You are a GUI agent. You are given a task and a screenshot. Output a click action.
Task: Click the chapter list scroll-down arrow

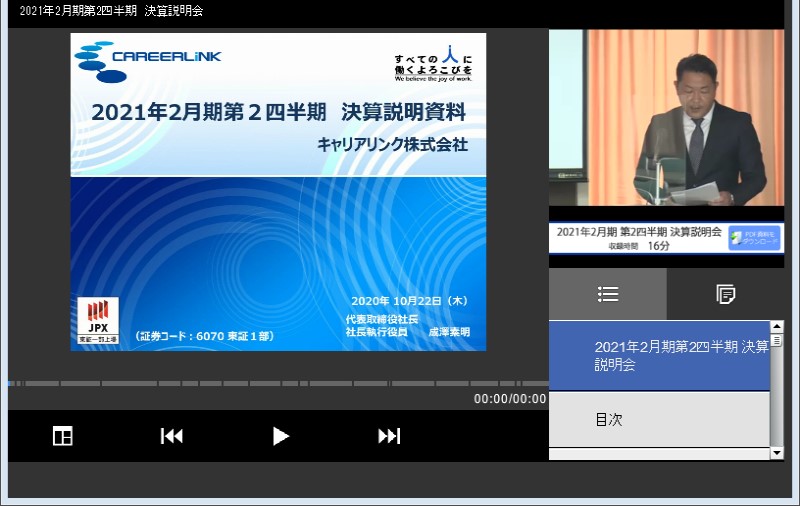click(777, 452)
